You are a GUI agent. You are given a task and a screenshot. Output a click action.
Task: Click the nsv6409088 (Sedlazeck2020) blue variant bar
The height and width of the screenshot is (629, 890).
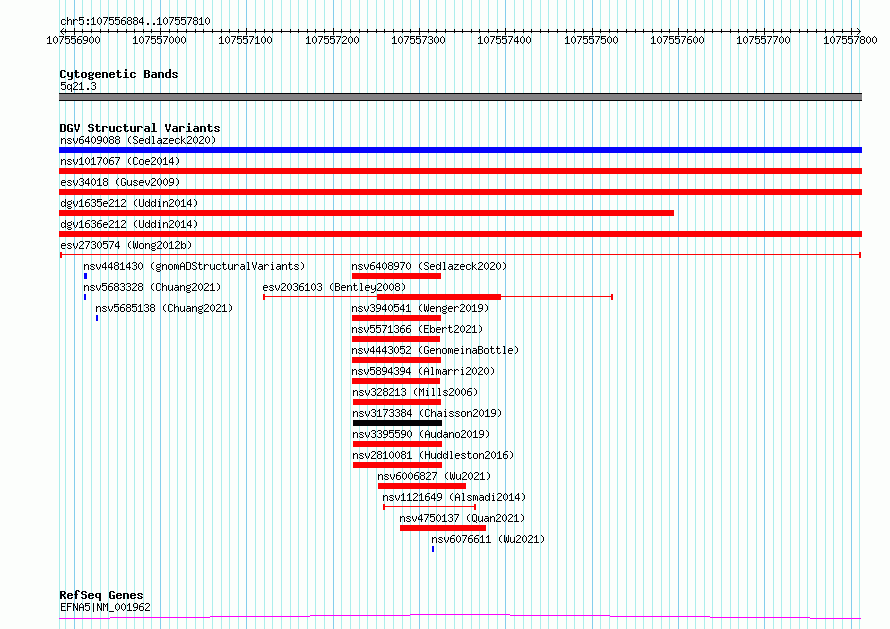460,150
